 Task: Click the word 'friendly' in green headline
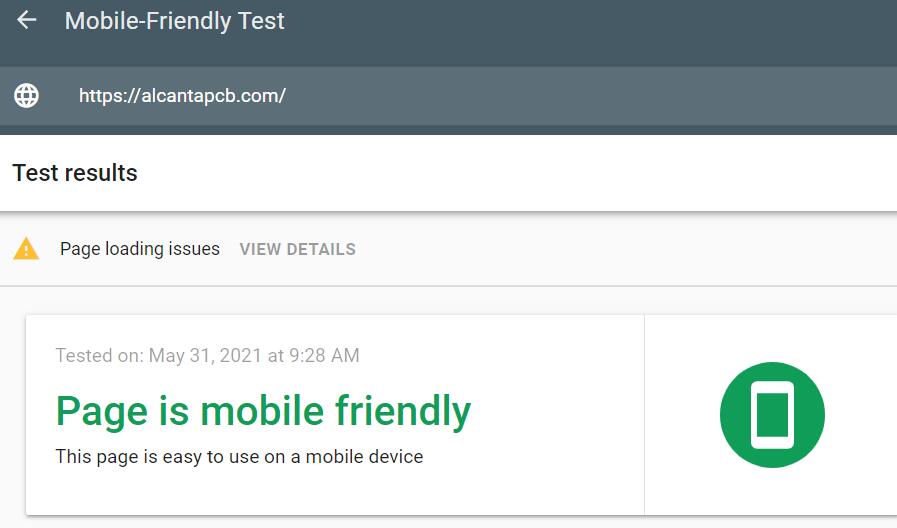pyautogui.click(x=403, y=411)
